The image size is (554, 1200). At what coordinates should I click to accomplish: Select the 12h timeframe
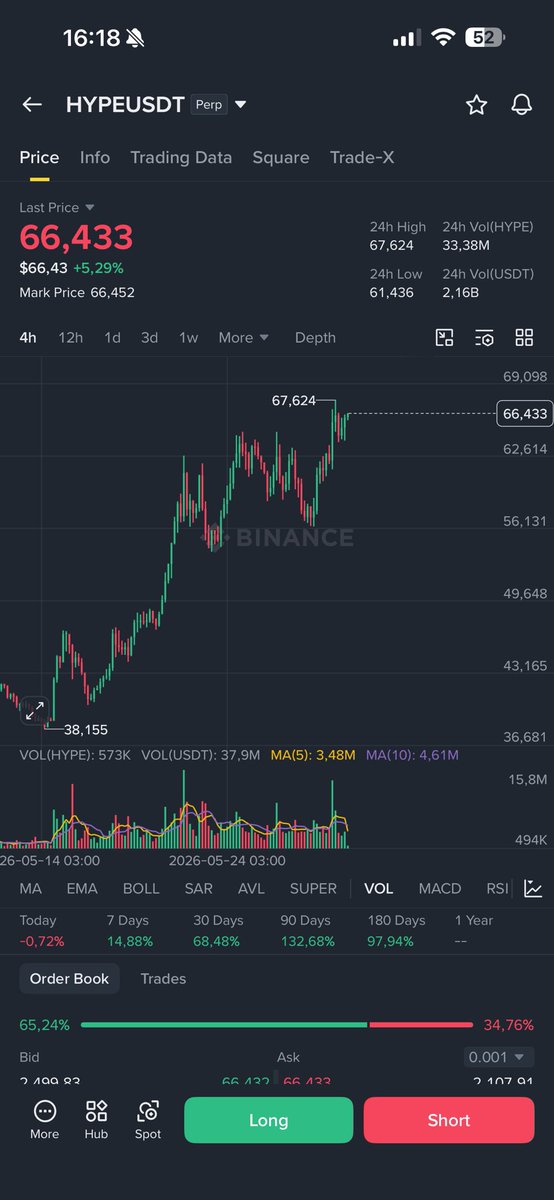[x=71, y=338]
